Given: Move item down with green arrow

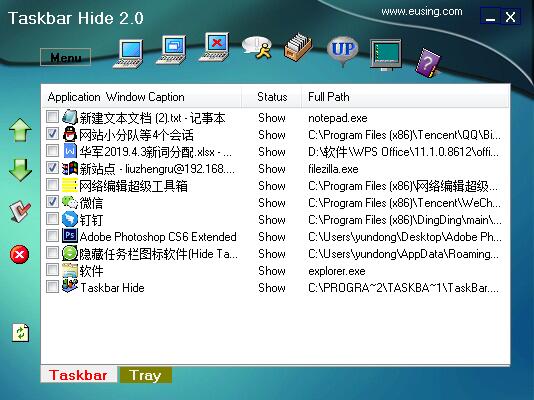Looking at the screenshot, I should pos(20,170).
